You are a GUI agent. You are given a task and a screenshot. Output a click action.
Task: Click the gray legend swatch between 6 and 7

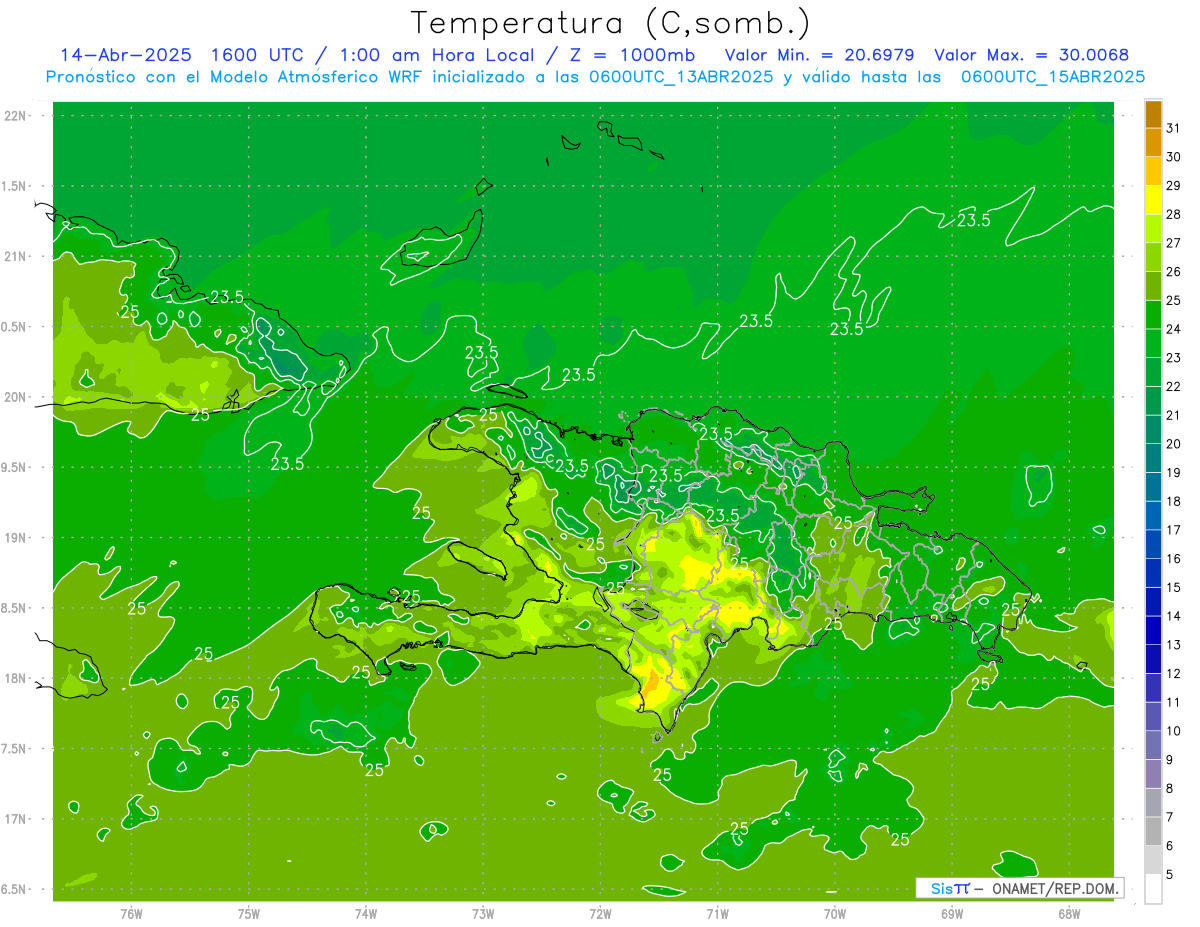(x=1153, y=831)
